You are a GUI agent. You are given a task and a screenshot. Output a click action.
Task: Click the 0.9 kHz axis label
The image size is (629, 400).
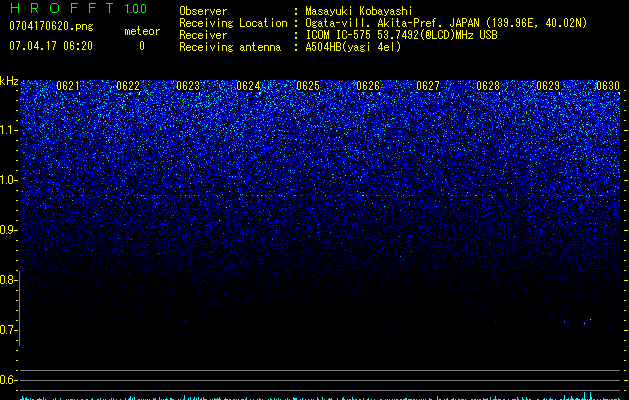(x=8, y=230)
